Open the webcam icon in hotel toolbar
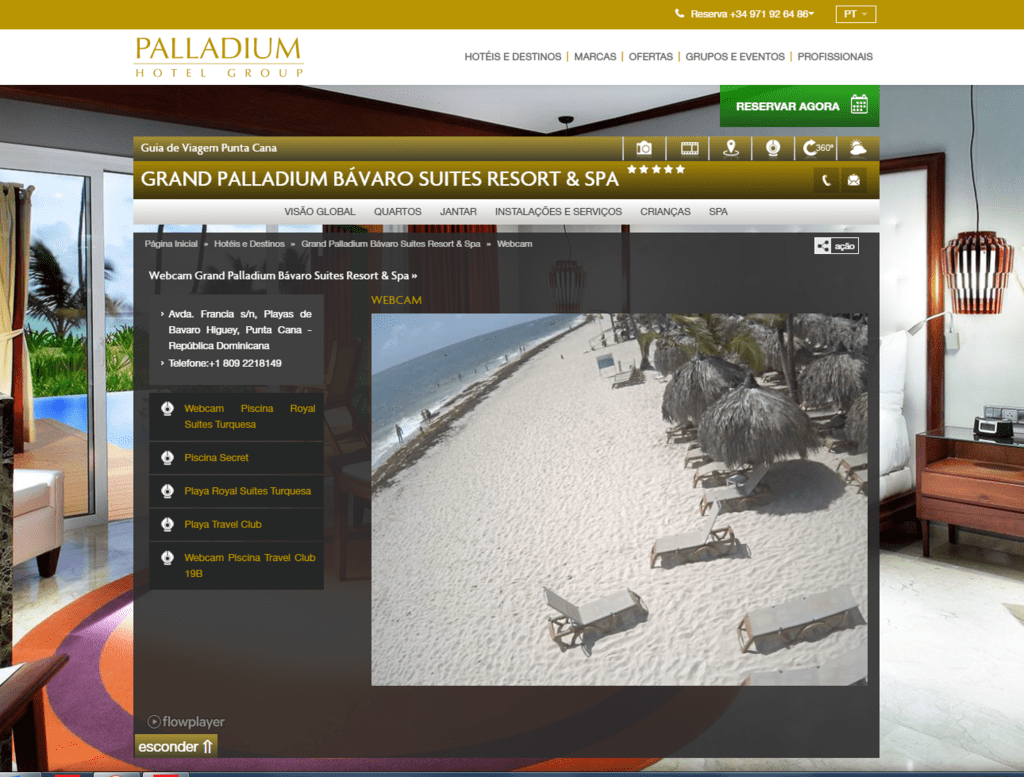 (773, 148)
